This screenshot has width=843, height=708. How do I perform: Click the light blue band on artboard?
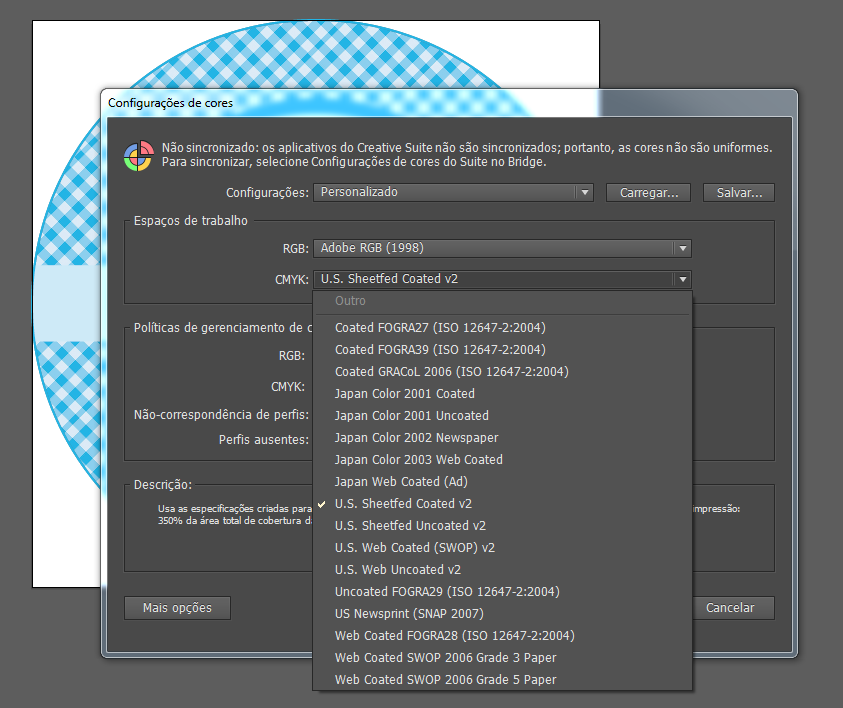click(67, 303)
